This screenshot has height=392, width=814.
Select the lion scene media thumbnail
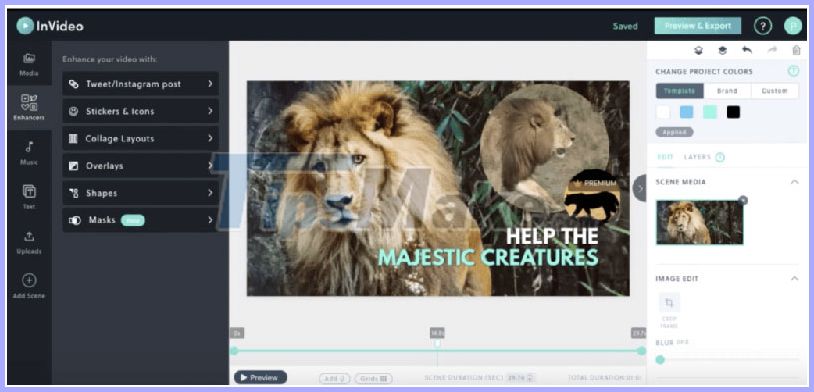(x=699, y=222)
